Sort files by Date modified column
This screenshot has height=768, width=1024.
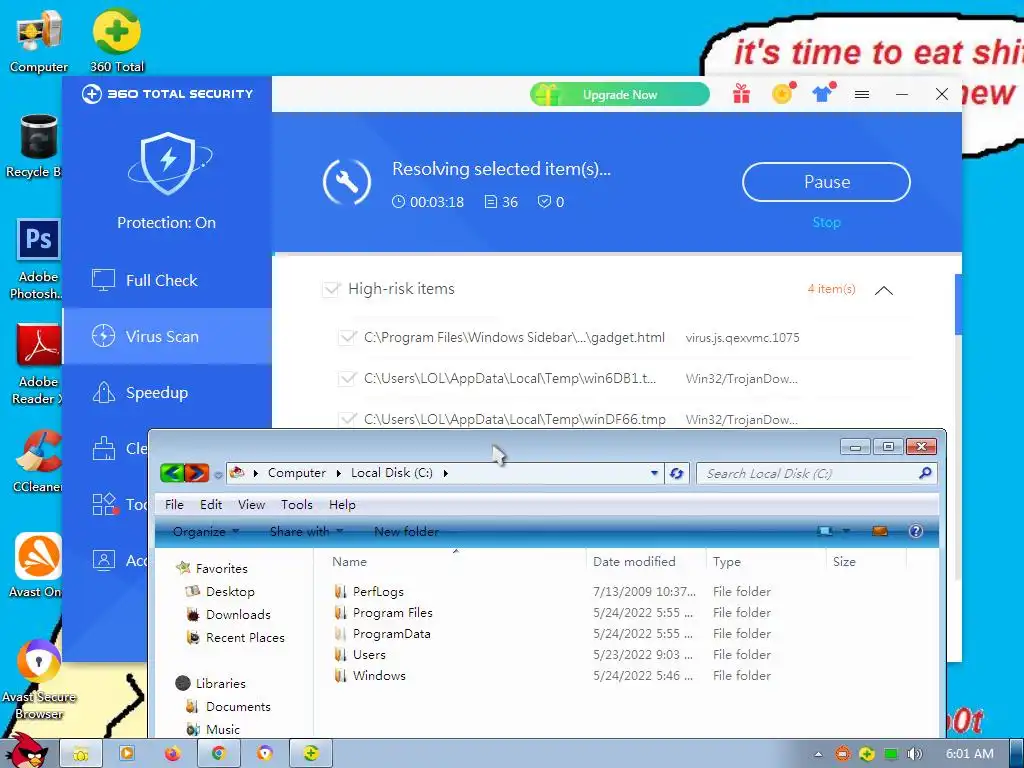[645, 562]
